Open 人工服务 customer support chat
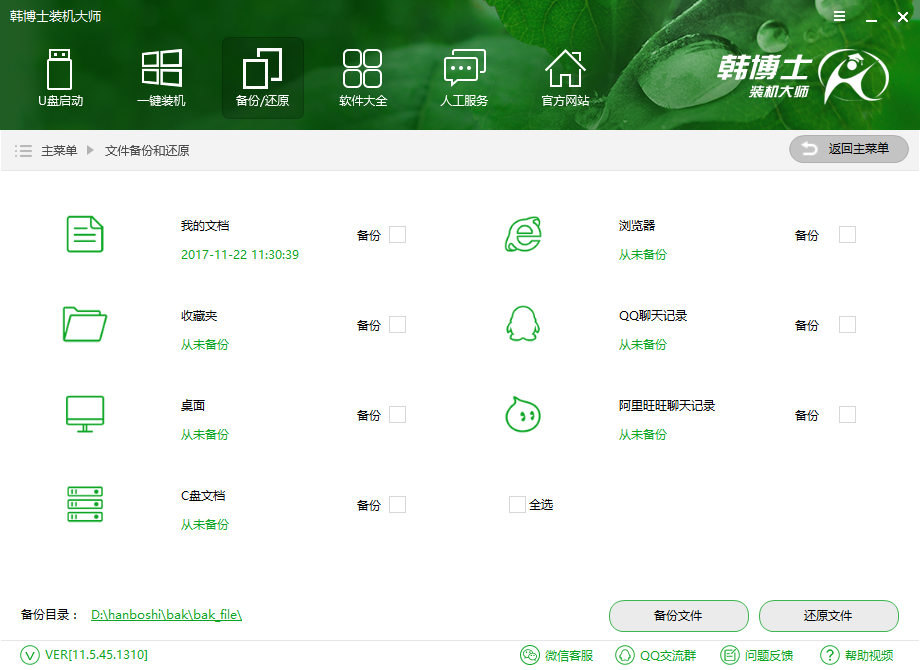This screenshot has height=670, width=920. tap(463, 77)
